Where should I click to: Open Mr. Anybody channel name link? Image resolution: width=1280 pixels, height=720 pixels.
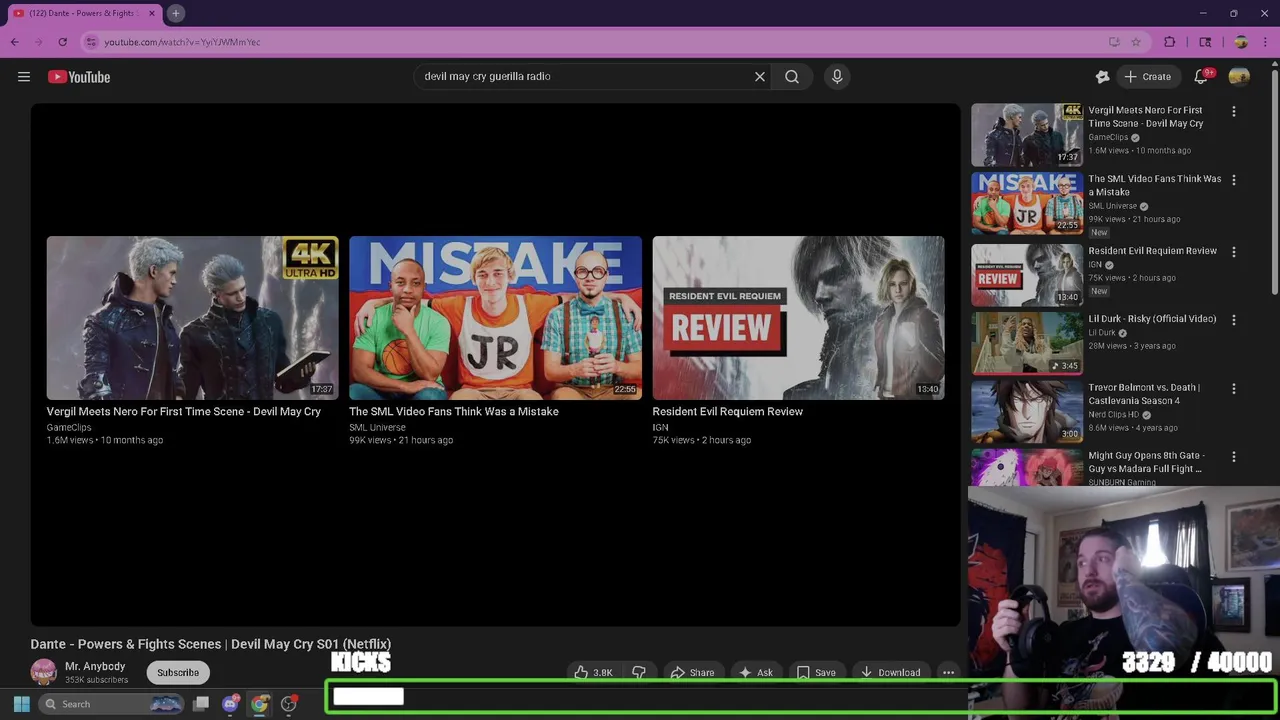click(95, 666)
